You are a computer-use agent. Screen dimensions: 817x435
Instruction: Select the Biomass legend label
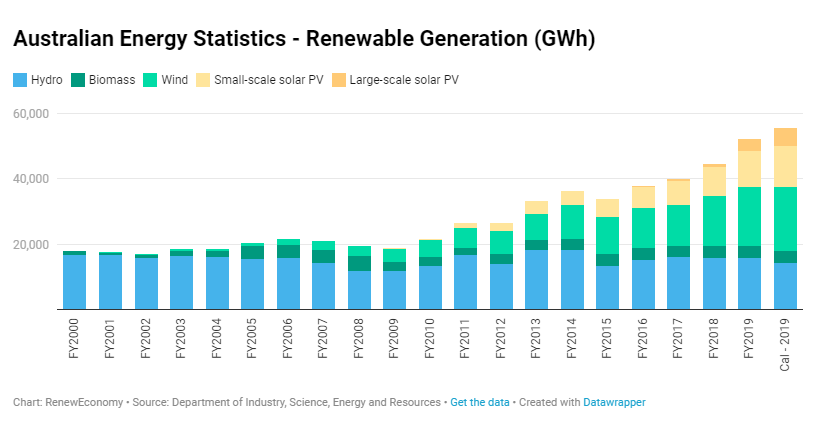(112, 80)
